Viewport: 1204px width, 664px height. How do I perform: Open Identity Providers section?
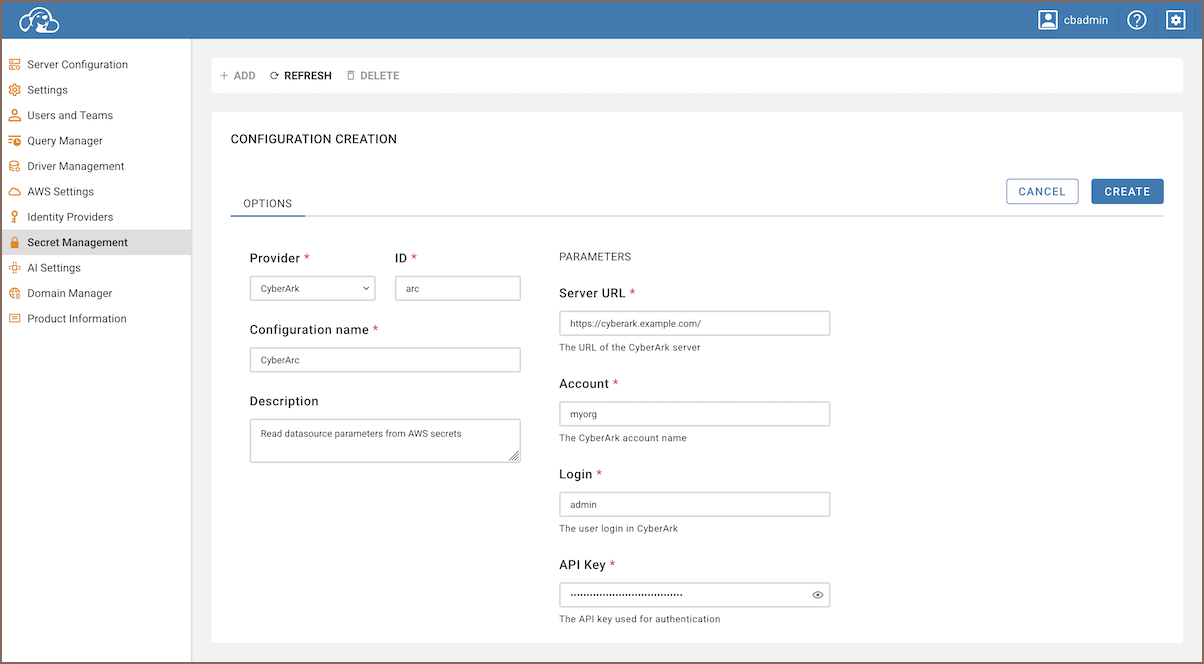70,217
